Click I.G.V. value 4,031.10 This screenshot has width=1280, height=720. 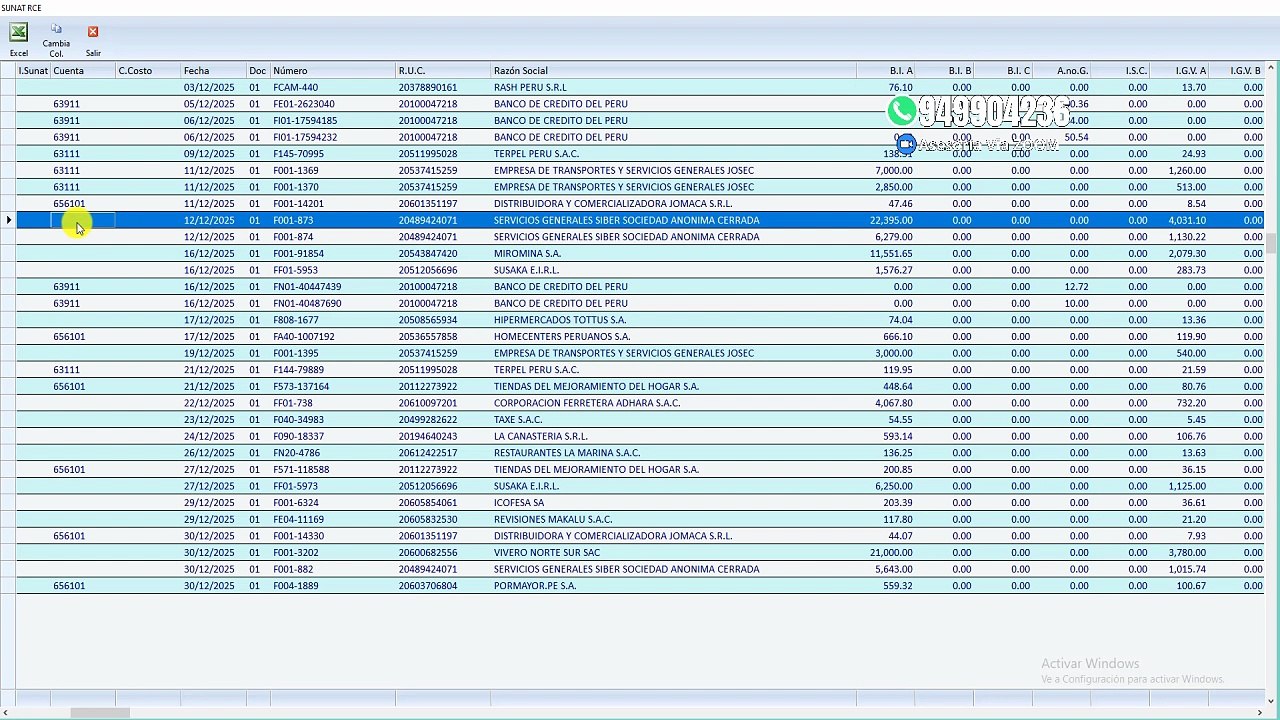(x=1187, y=220)
